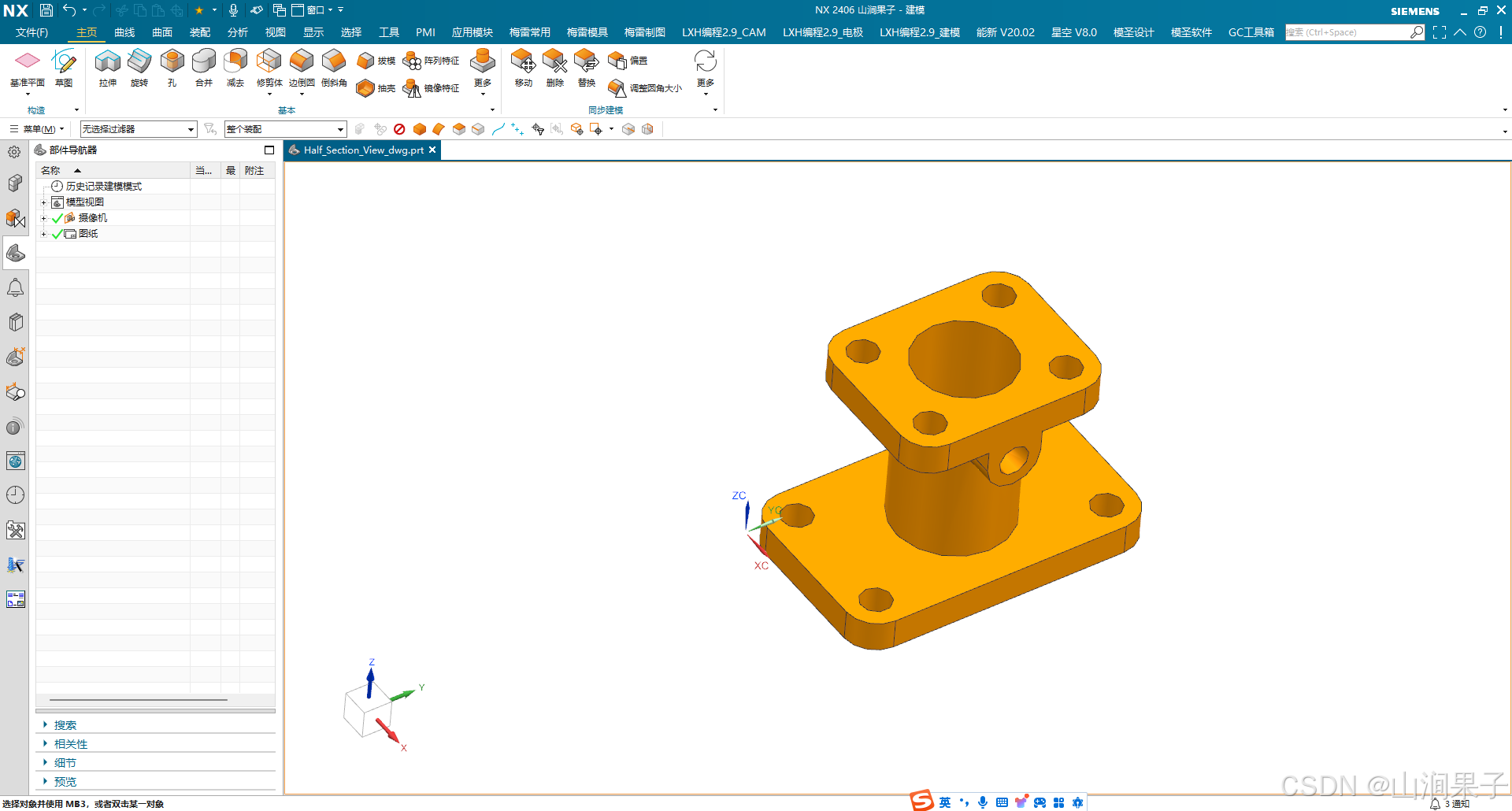Click the 拉伸 extrude tool
Viewport: 1512px width, 811px height.
(x=108, y=68)
